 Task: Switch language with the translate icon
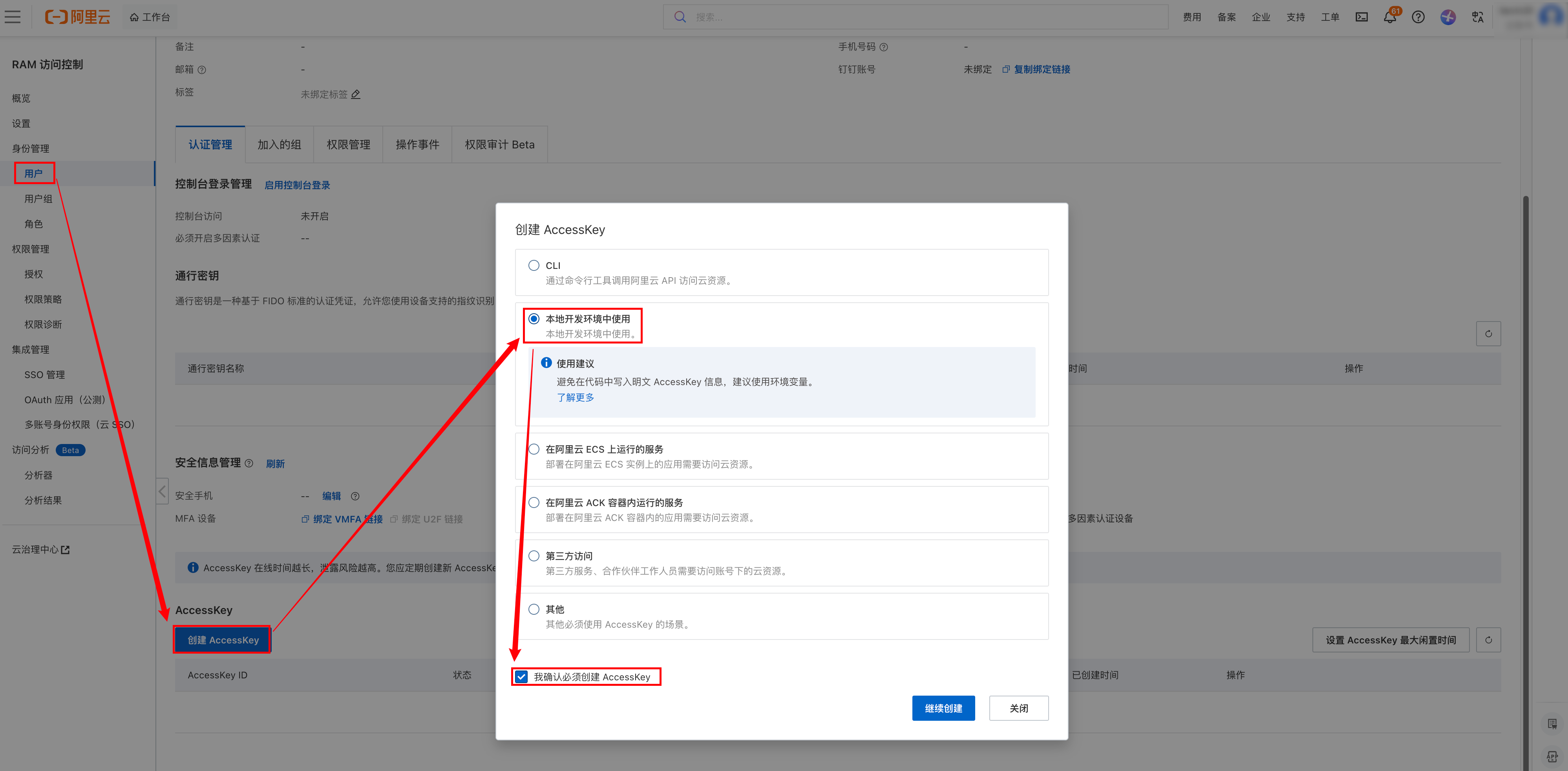(x=1477, y=17)
